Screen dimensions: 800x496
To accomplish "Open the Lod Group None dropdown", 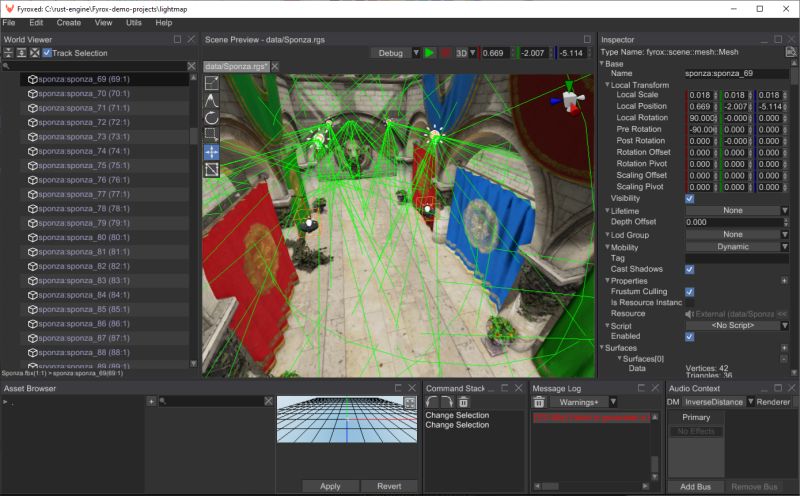I will coord(737,234).
